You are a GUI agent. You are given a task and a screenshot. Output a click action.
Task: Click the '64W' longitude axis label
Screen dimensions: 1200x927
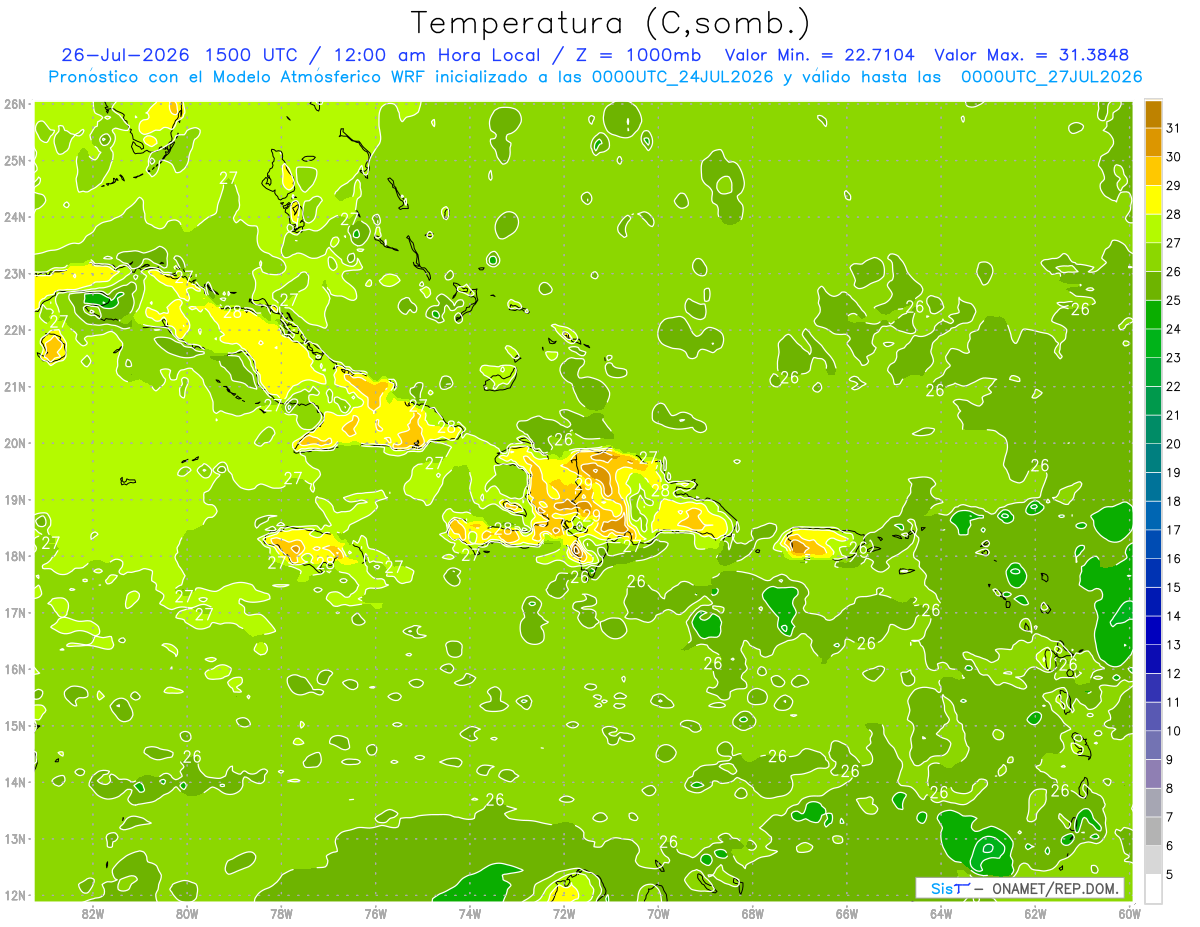pyautogui.click(x=941, y=912)
